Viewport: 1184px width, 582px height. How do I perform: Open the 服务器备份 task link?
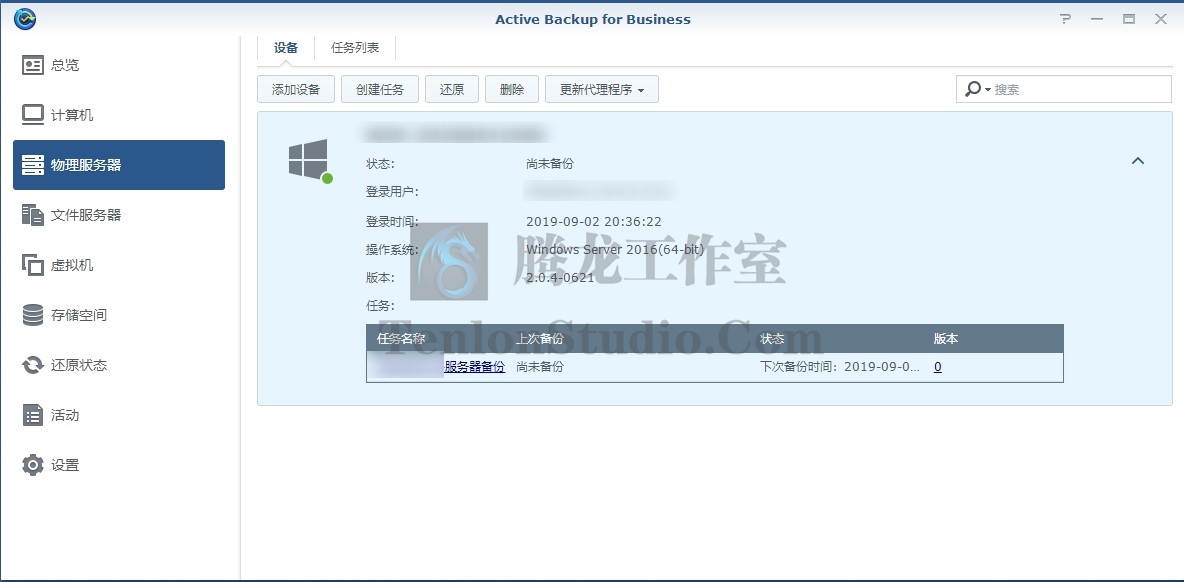474,368
